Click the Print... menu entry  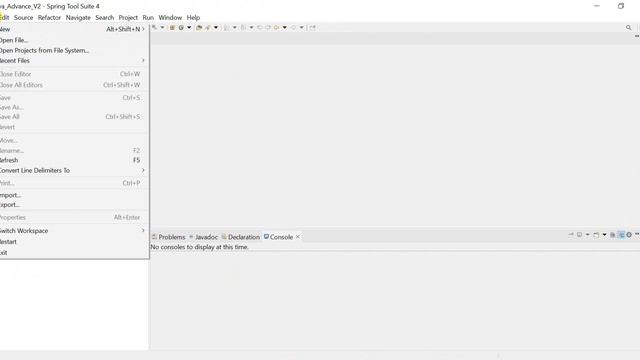73,183
